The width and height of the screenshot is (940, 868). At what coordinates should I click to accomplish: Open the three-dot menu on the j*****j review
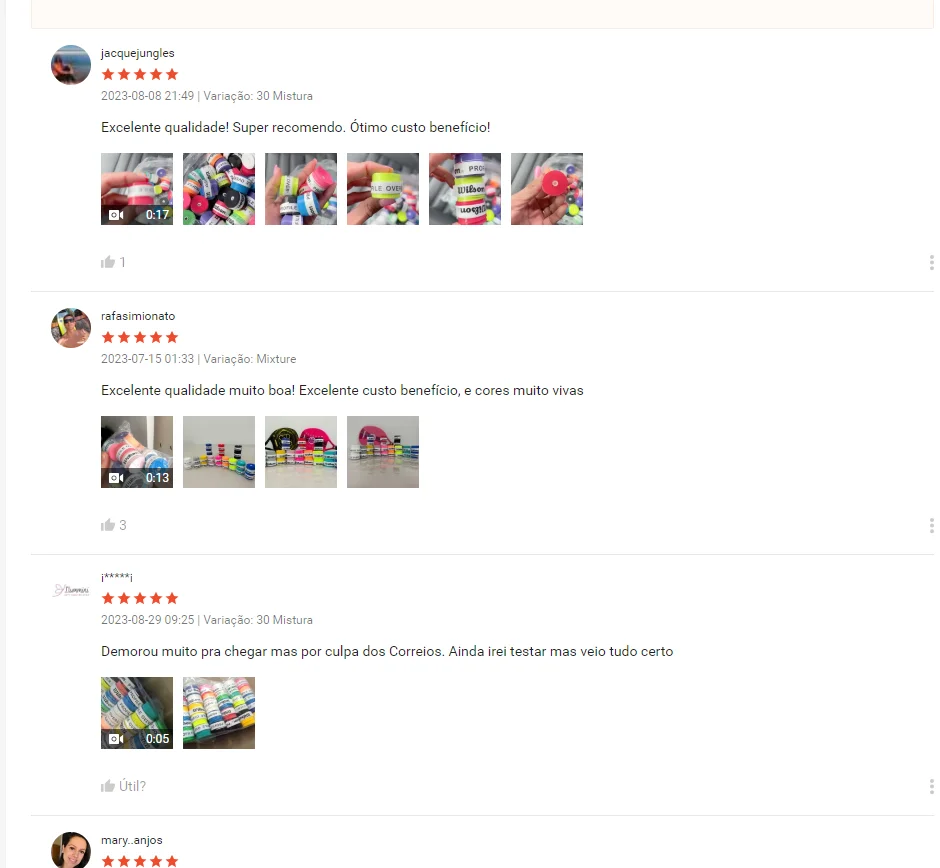tap(931, 786)
